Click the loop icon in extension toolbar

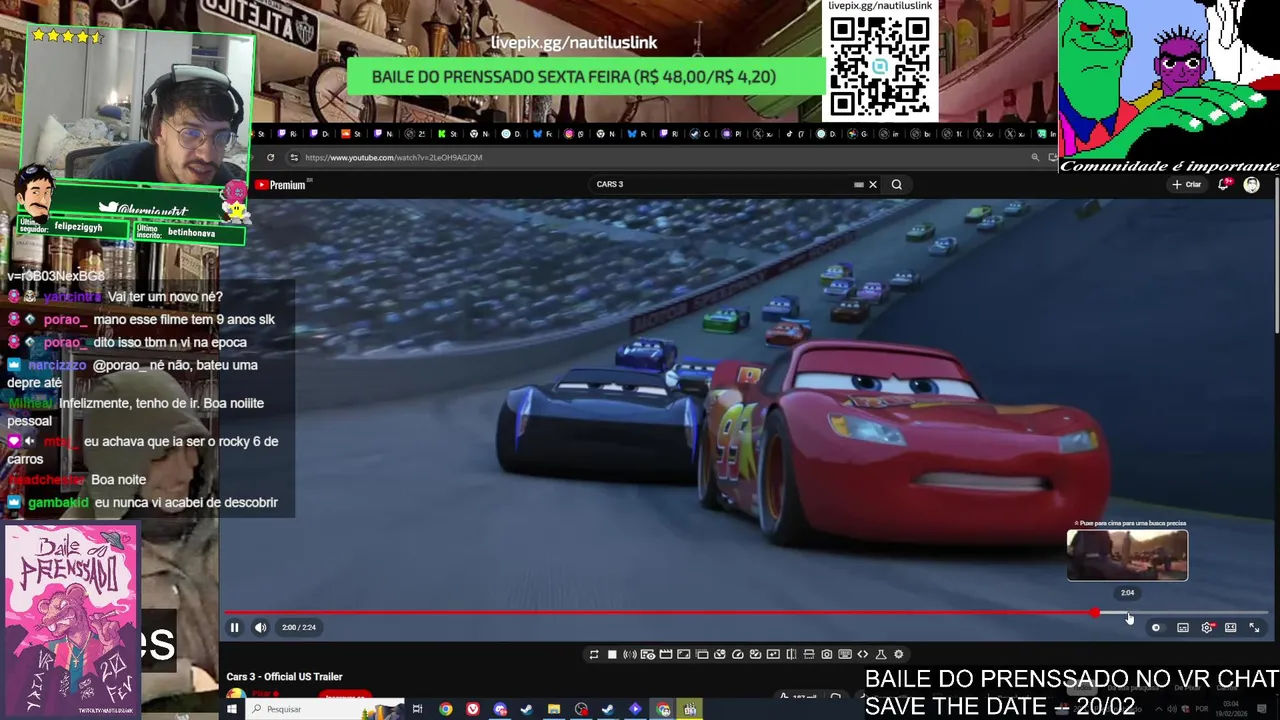click(593, 654)
